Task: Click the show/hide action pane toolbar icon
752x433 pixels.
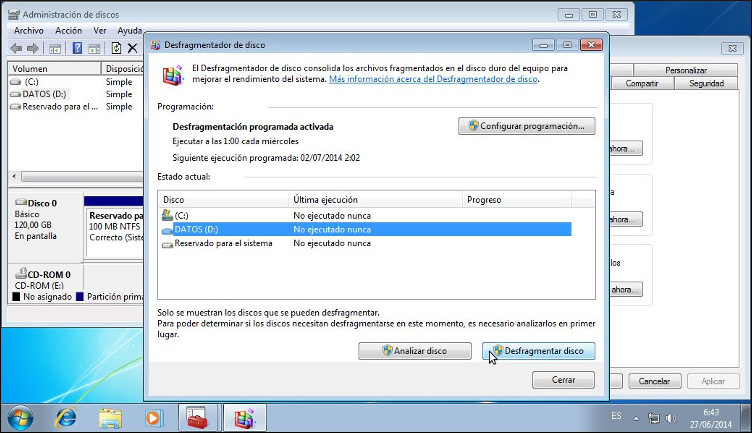Action: (x=94, y=48)
